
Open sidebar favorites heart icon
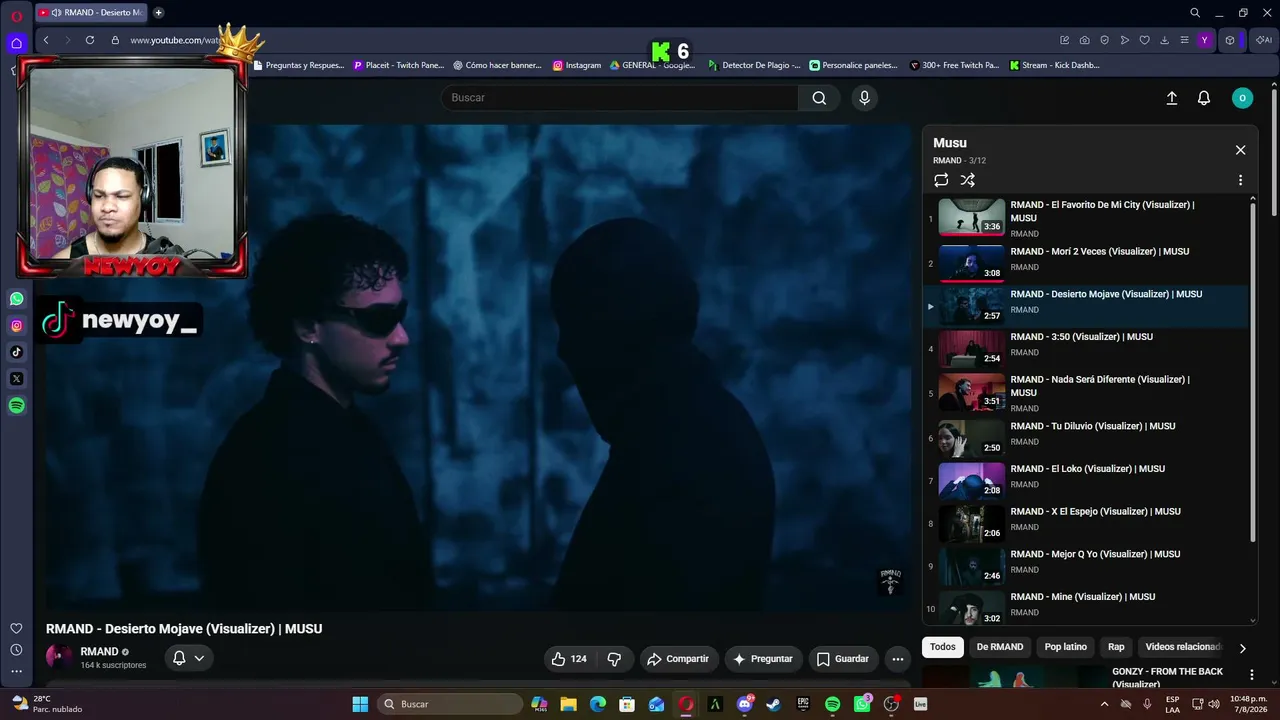16,628
